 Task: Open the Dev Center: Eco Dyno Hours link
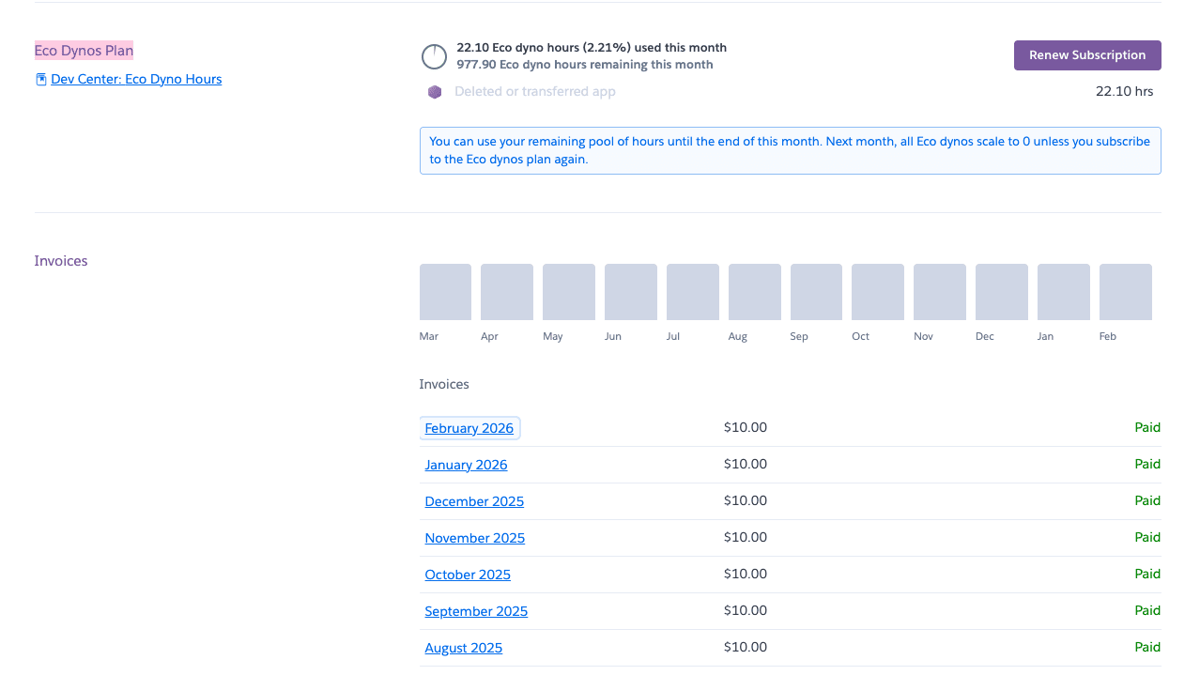[x=136, y=79]
